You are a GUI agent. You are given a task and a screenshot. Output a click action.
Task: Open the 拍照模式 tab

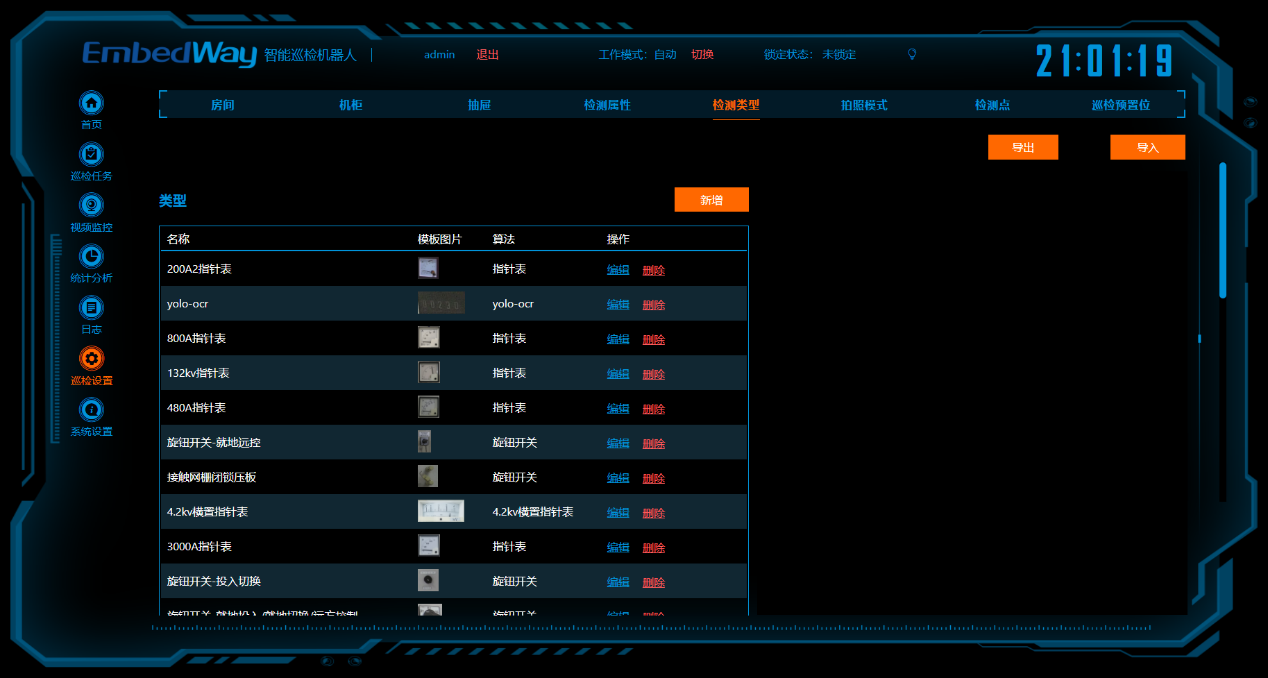(864, 105)
